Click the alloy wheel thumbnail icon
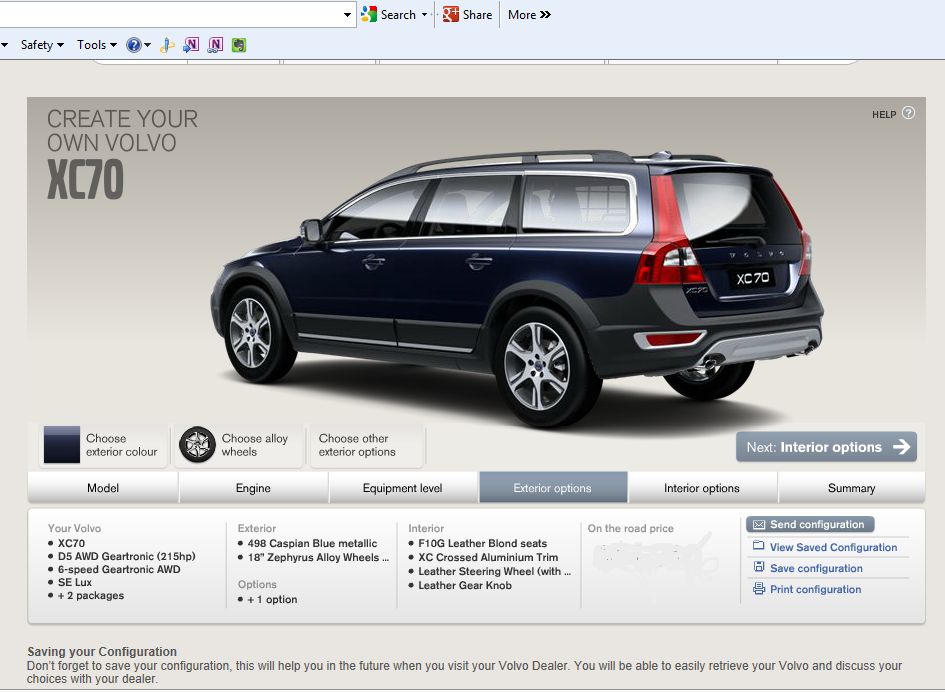This screenshot has width=945, height=692. (x=197, y=445)
